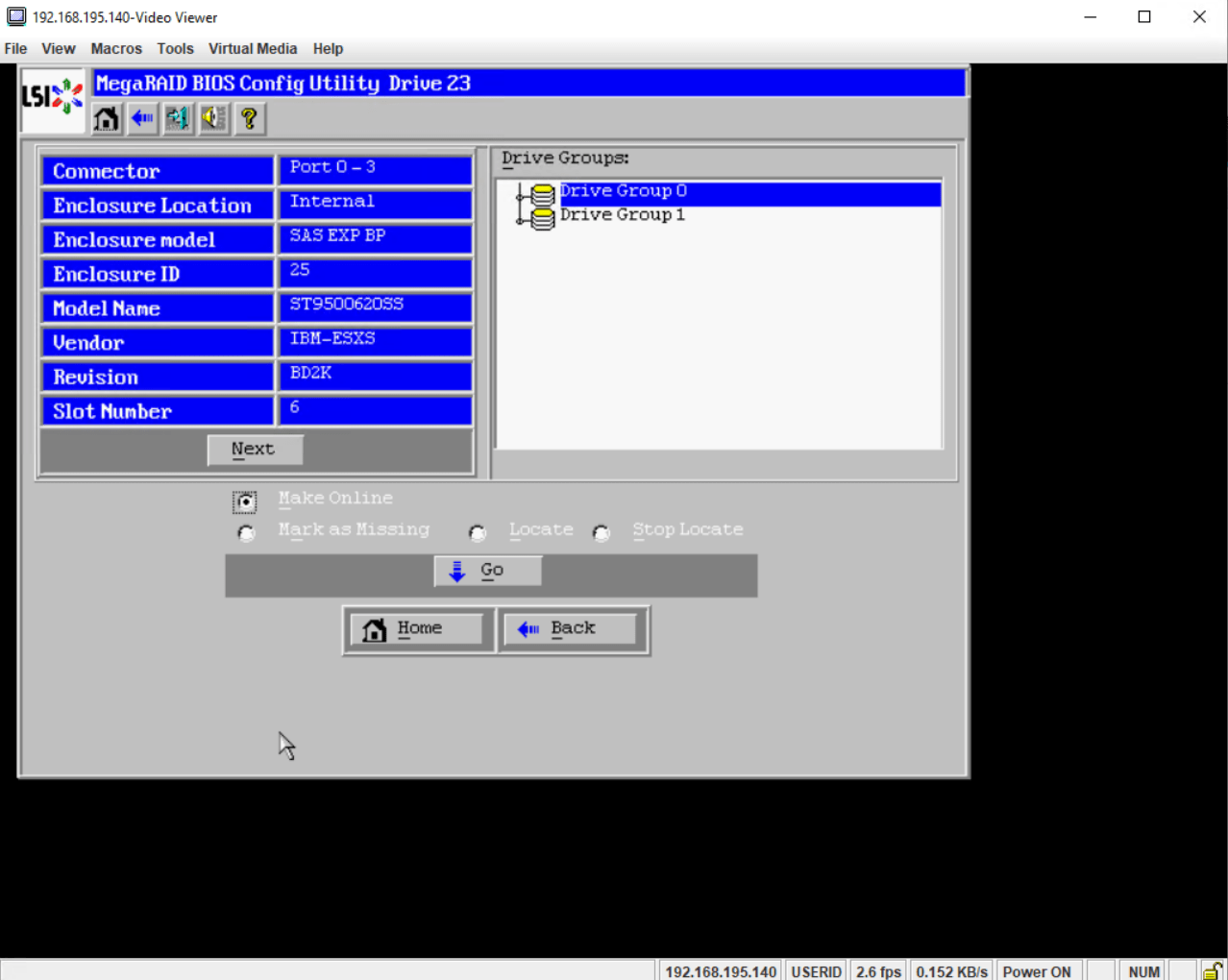This screenshot has width=1228, height=980.
Task: Select the Stop Locate radio option
Action: click(x=601, y=531)
